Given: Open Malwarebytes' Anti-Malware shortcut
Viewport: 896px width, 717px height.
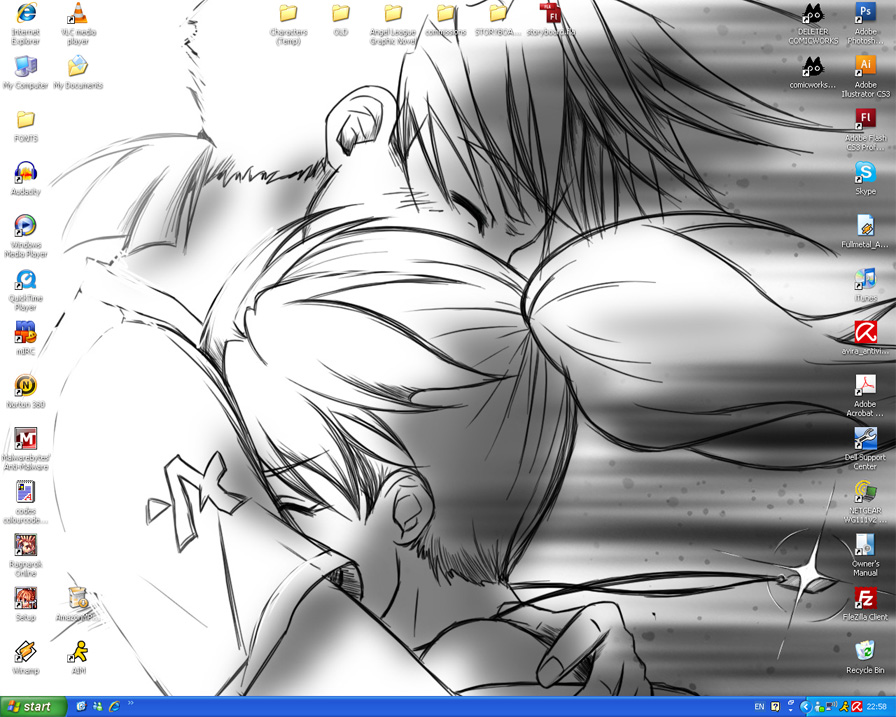Looking at the screenshot, I should 26,449.
